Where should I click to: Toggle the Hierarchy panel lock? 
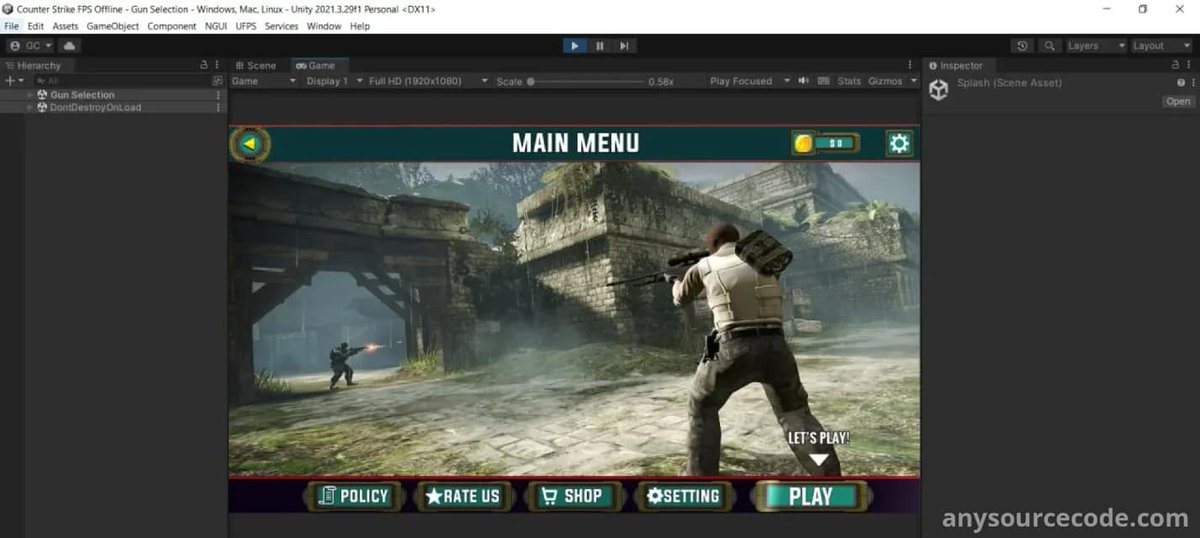coord(204,65)
